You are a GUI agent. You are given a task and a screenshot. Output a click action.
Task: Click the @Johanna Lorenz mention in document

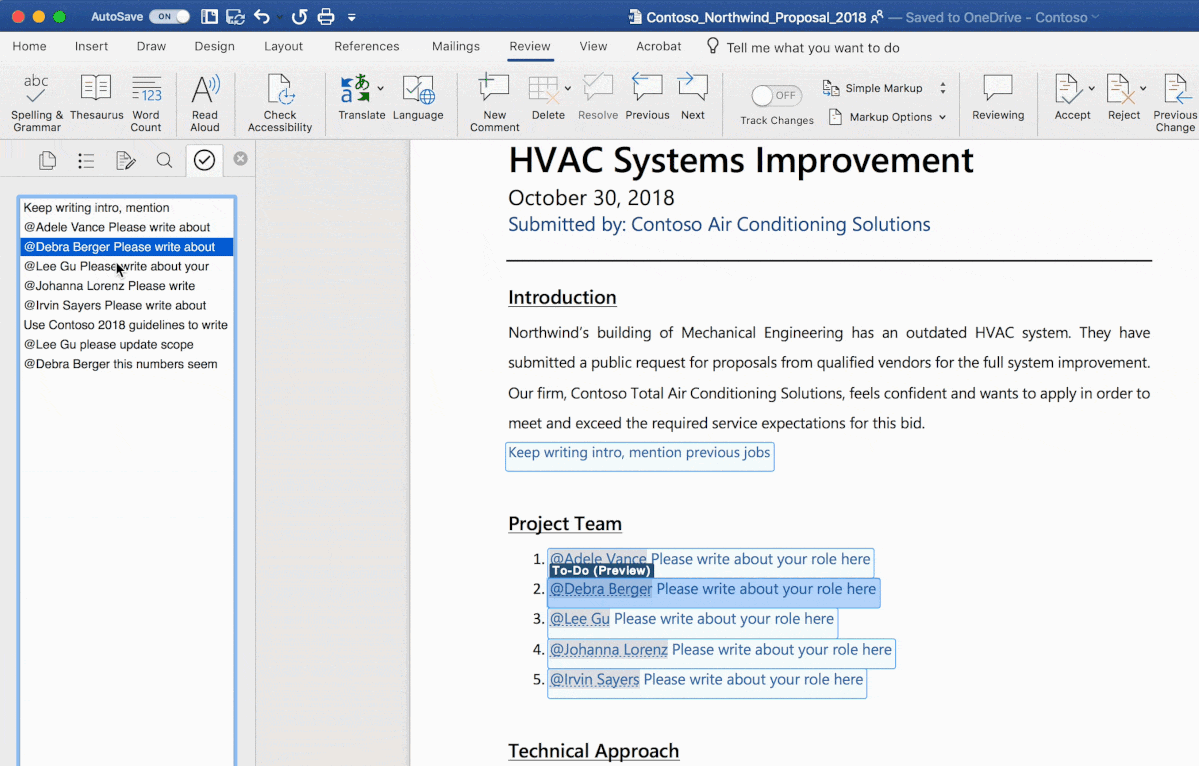click(609, 649)
